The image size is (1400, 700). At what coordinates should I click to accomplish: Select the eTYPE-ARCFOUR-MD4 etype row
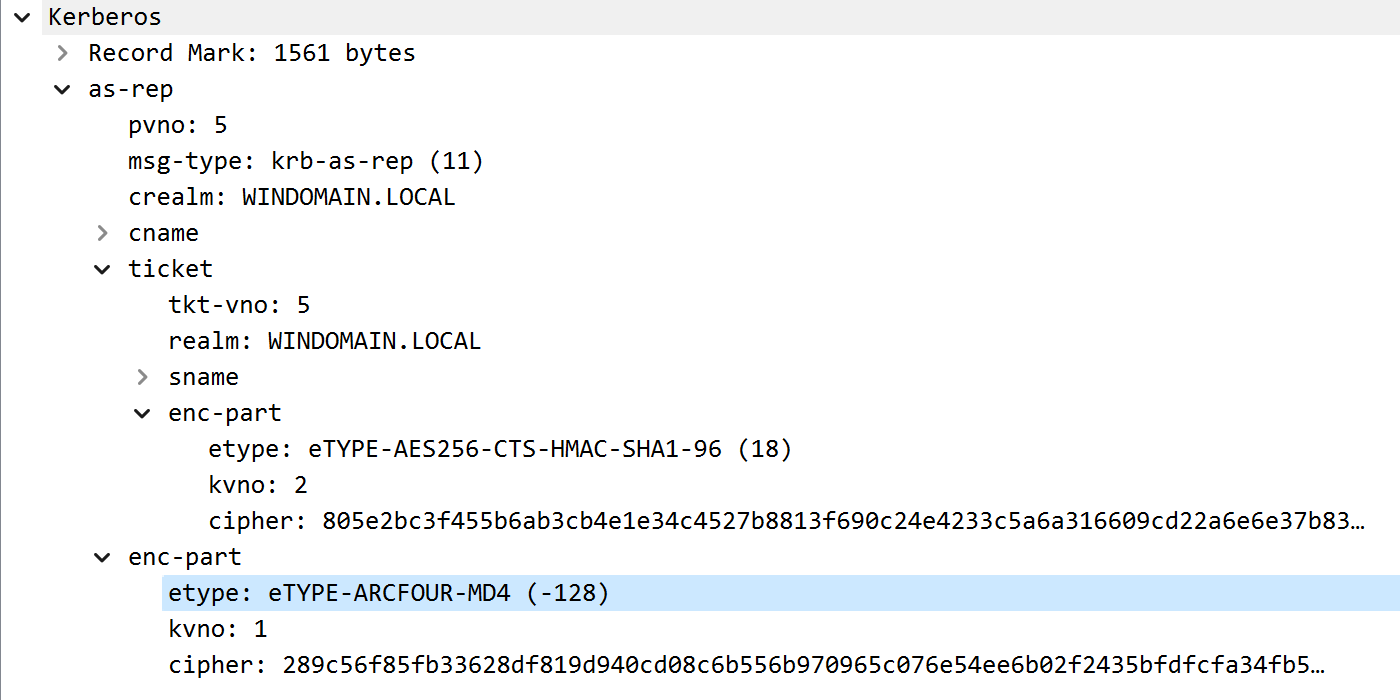[x=388, y=593]
